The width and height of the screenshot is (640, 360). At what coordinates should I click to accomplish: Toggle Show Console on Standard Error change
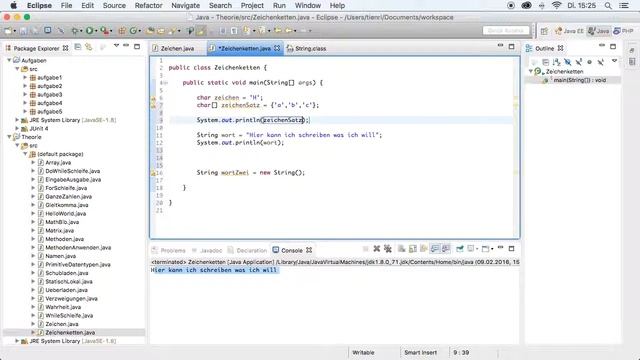(446, 249)
